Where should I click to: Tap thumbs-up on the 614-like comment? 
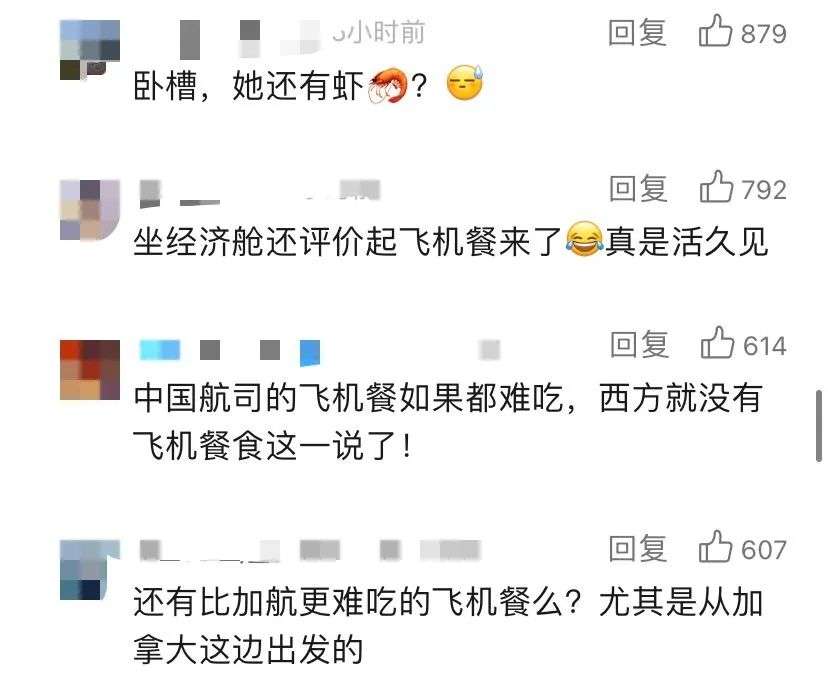click(x=717, y=343)
